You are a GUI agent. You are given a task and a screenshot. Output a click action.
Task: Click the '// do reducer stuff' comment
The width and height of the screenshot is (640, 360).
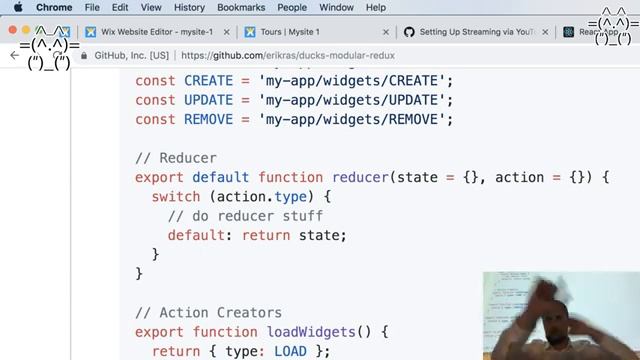click(245, 216)
